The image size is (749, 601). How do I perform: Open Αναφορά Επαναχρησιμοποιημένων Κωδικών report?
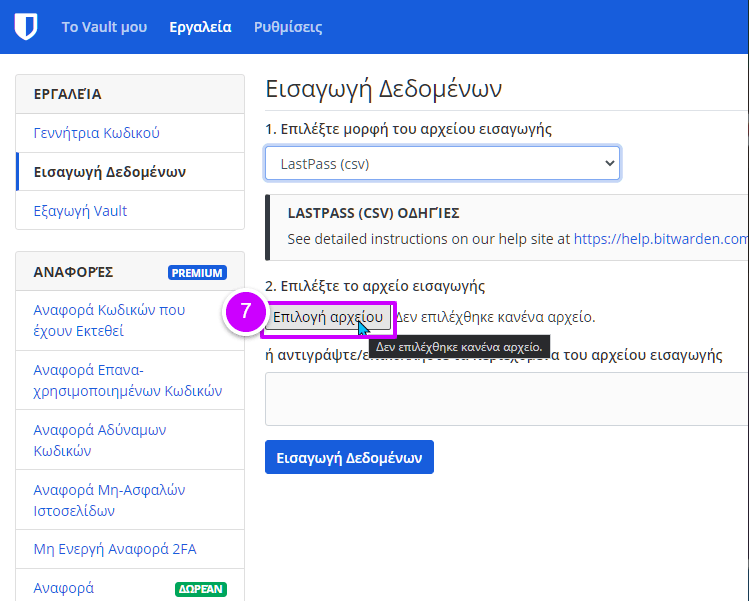(130, 380)
